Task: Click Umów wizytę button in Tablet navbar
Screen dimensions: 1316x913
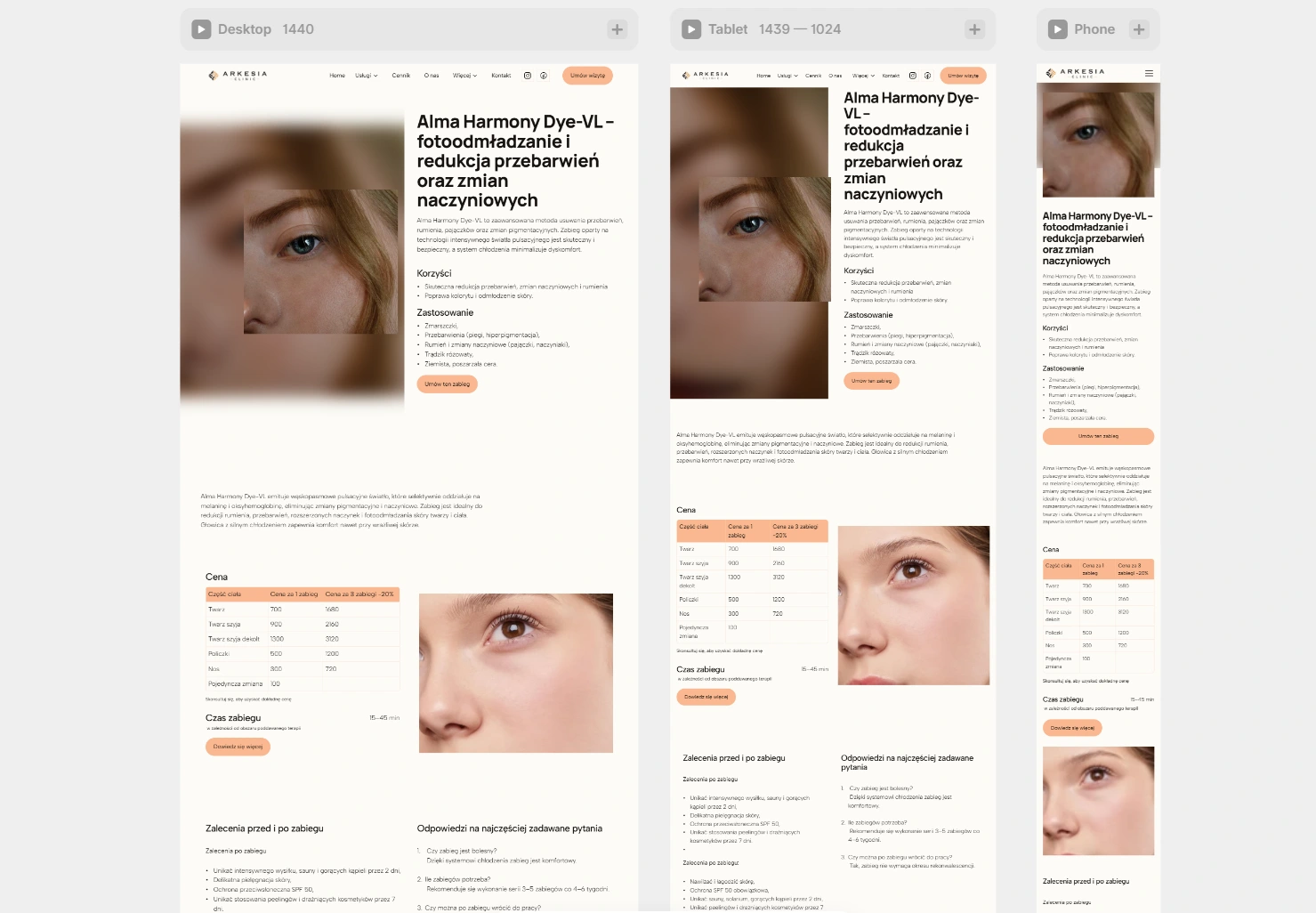Action: pos(963,76)
